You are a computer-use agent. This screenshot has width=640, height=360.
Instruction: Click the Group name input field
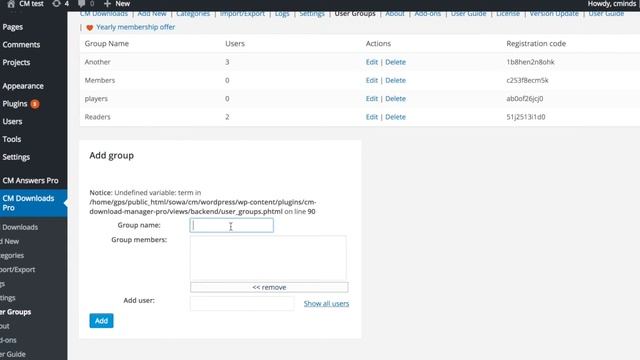pyautogui.click(x=231, y=225)
